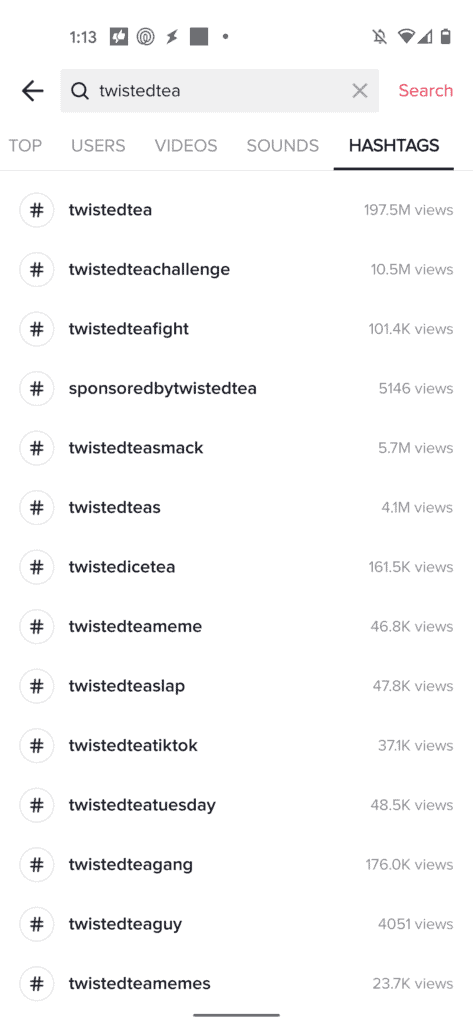Open the twistedteatuesday hashtag result

pyautogui.click(x=236, y=805)
